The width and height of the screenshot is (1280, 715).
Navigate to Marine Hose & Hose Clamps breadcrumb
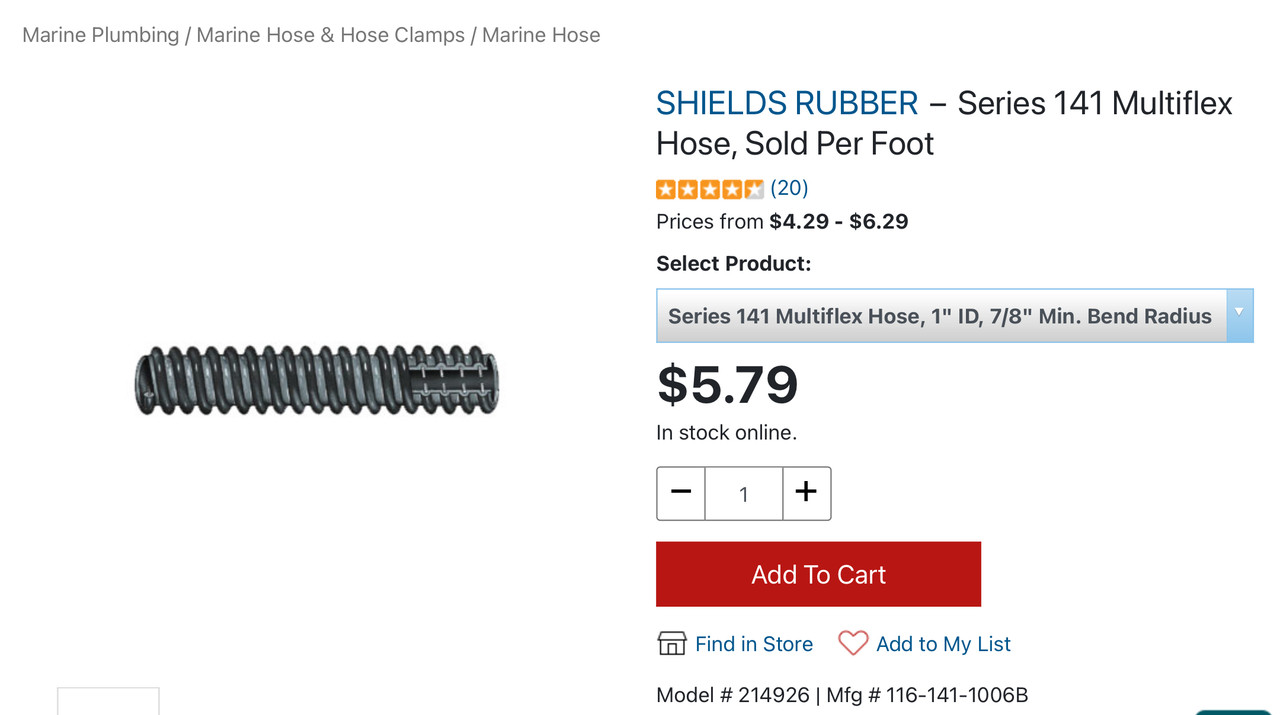point(330,35)
